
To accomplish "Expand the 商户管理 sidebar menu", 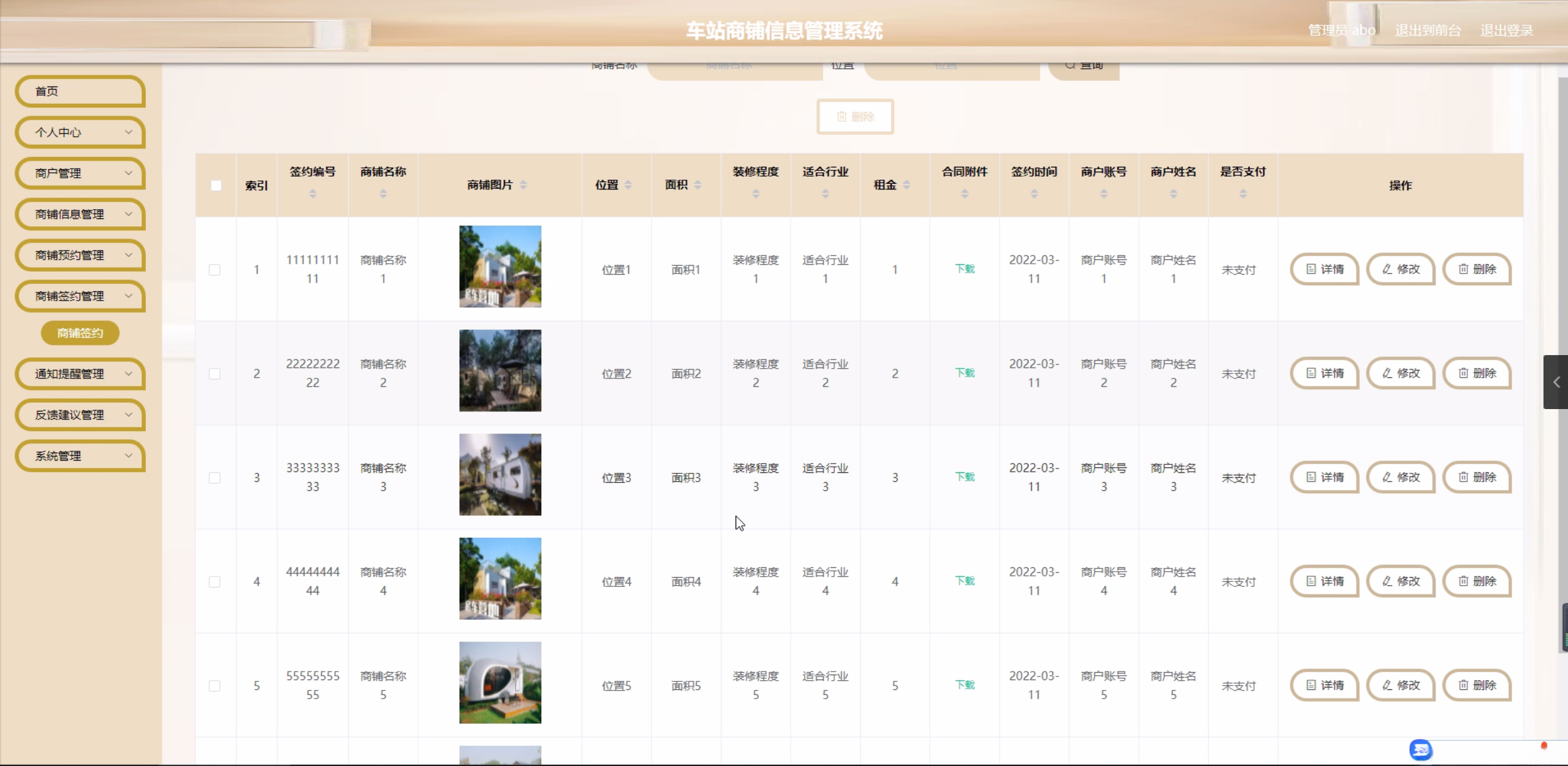I will coord(80,173).
